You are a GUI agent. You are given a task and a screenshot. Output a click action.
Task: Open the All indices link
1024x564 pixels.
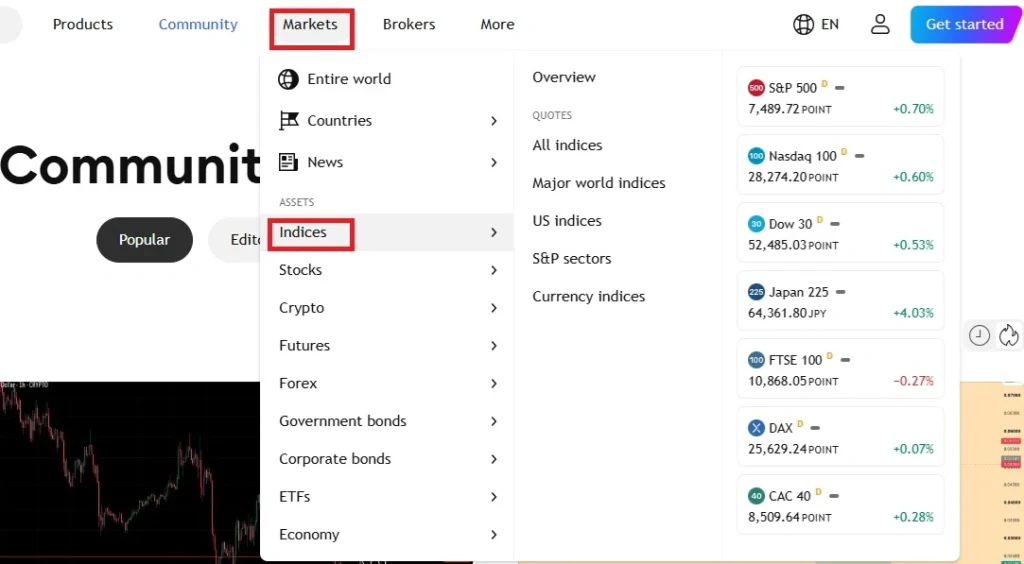pos(567,145)
